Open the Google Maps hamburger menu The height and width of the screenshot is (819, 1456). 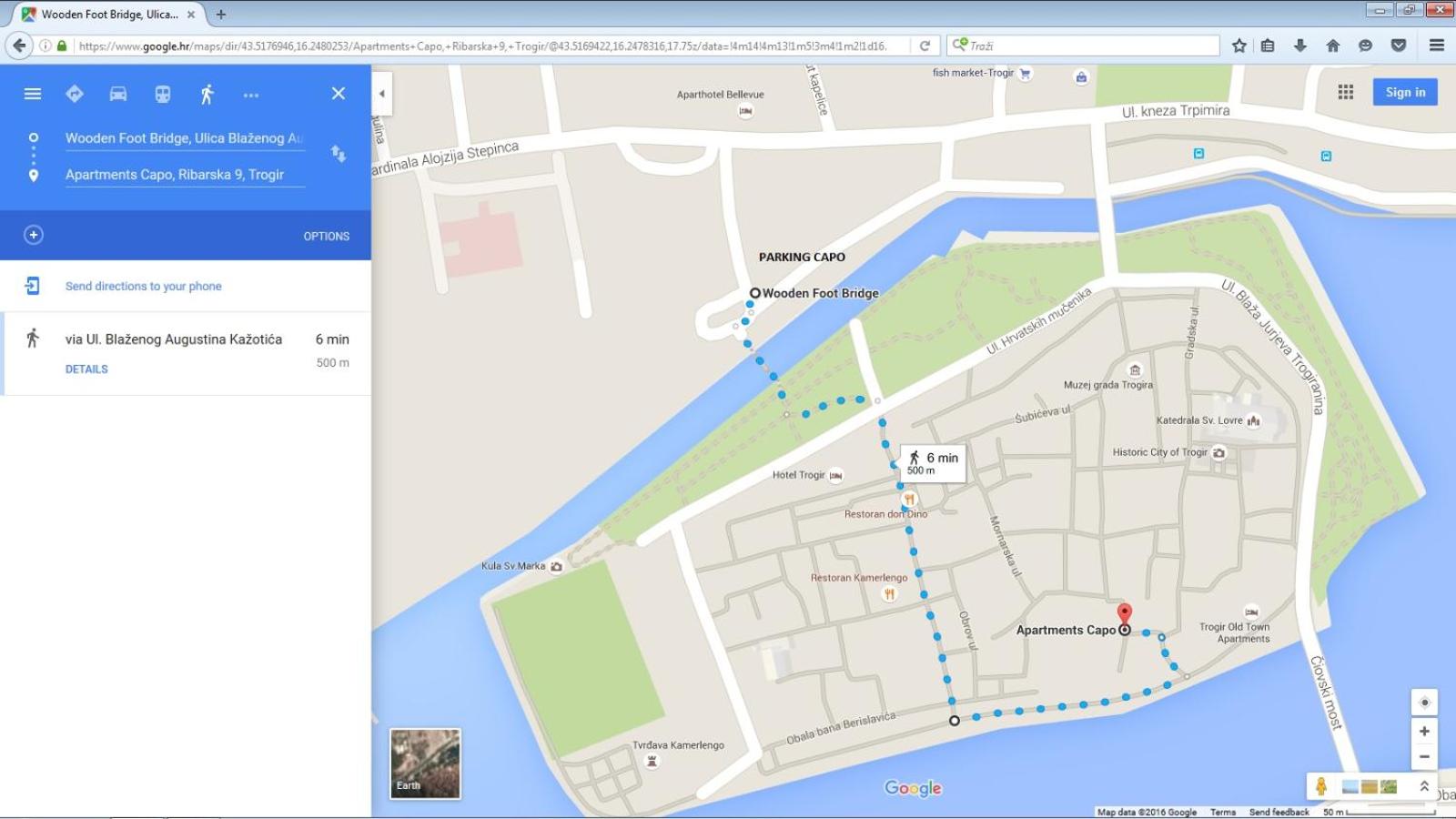pos(33,94)
